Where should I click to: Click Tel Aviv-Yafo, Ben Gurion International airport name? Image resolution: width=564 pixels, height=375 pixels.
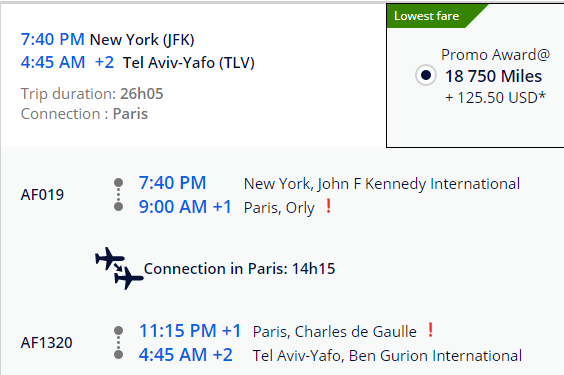pyautogui.click(x=387, y=356)
